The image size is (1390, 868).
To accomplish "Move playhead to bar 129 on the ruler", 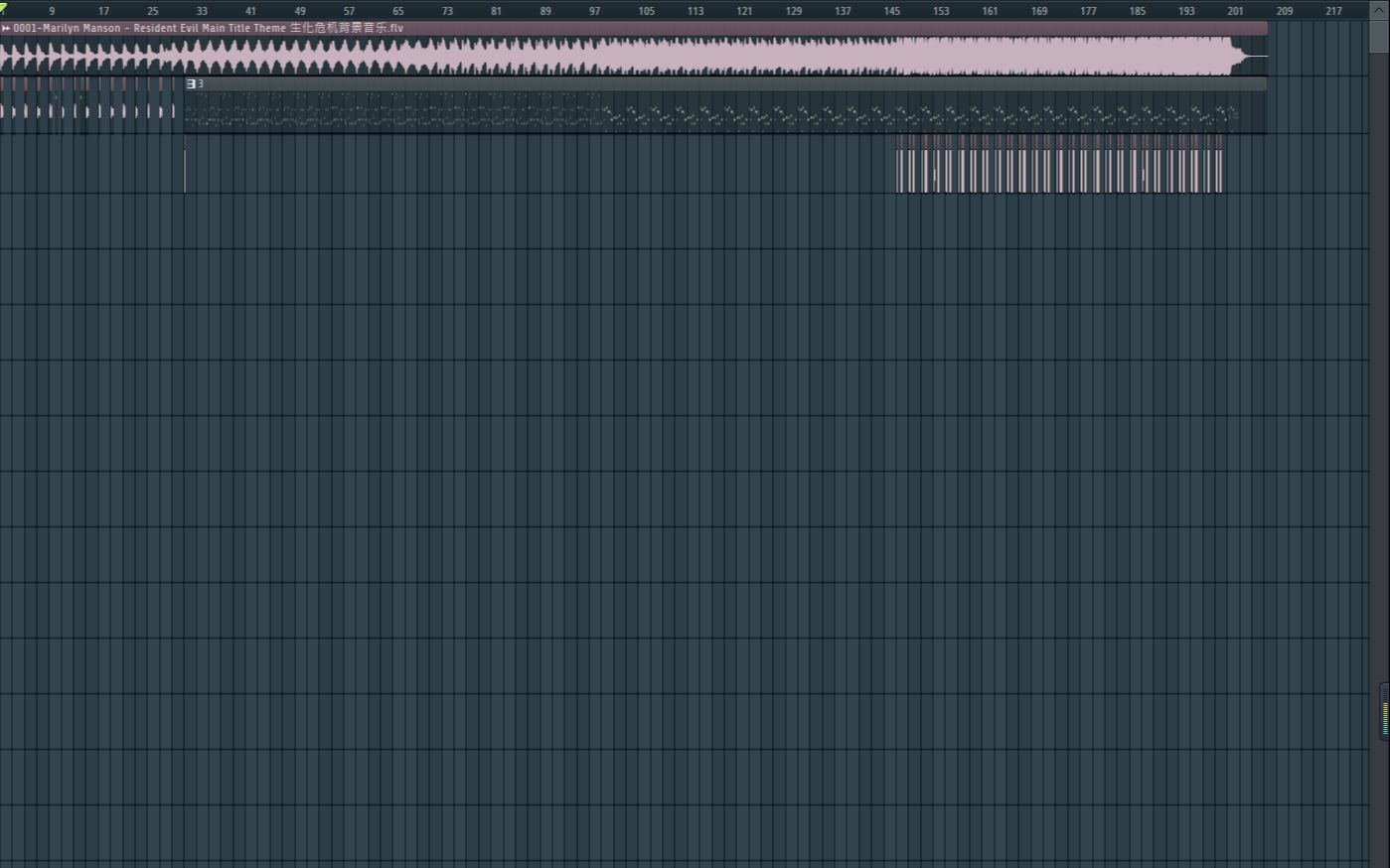I will coord(794,11).
